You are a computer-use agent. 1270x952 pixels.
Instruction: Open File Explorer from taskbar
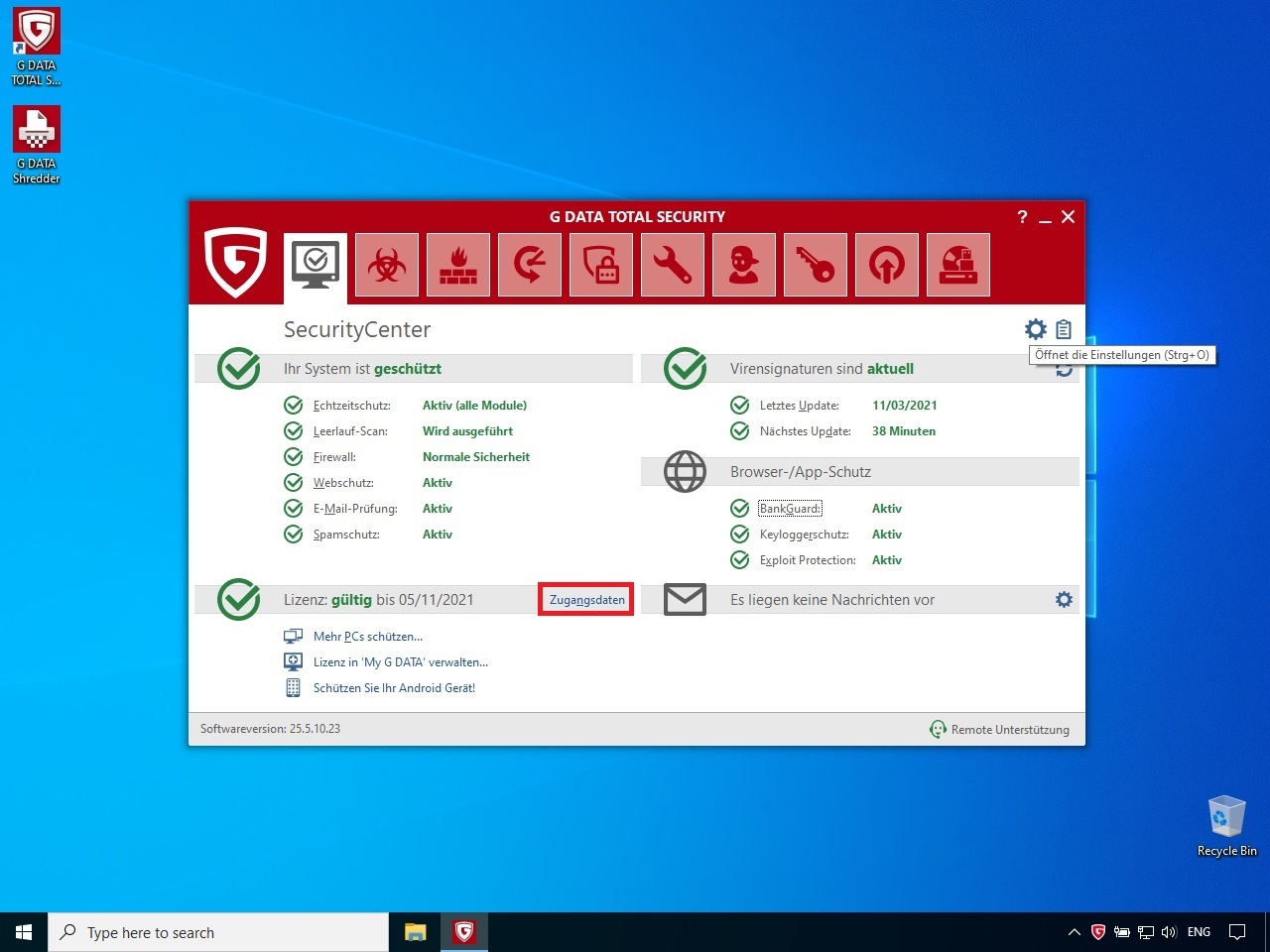tap(416, 932)
